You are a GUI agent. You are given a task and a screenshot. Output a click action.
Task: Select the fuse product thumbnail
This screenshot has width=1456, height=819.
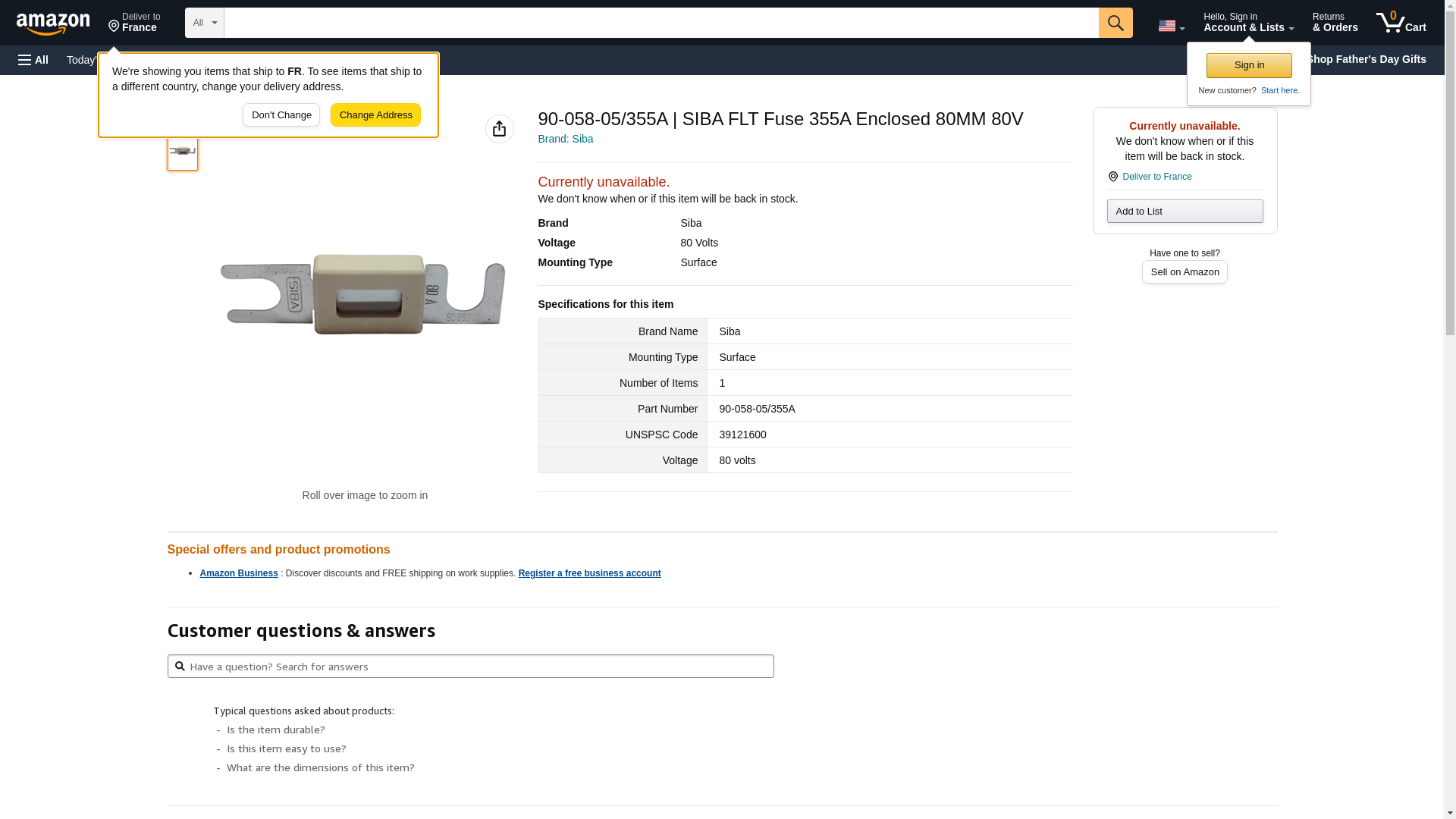click(183, 152)
